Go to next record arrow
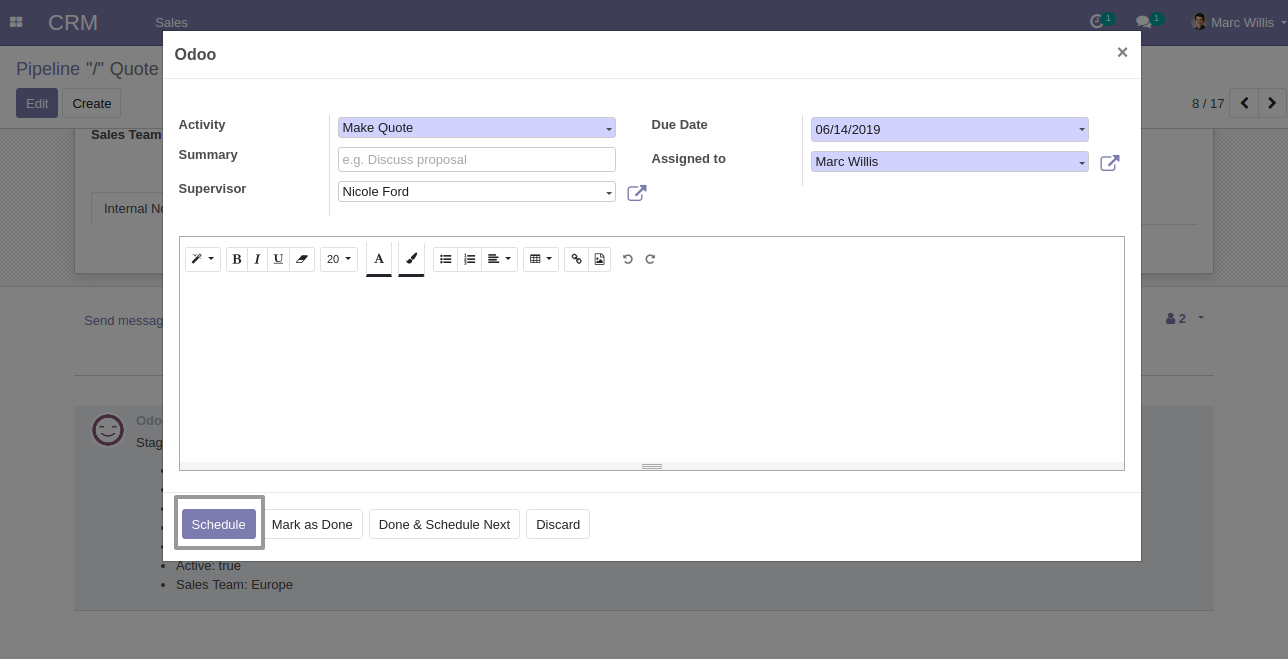Image resolution: width=1288 pixels, height=659 pixels. 1272,103
